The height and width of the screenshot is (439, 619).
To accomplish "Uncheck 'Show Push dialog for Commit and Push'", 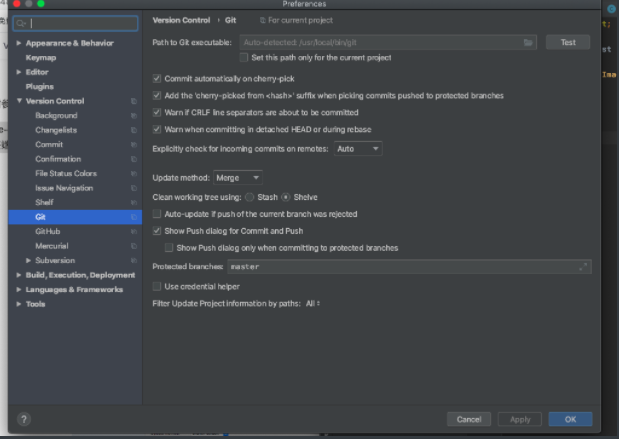I will pyautogui.click(x=157, y=231).
